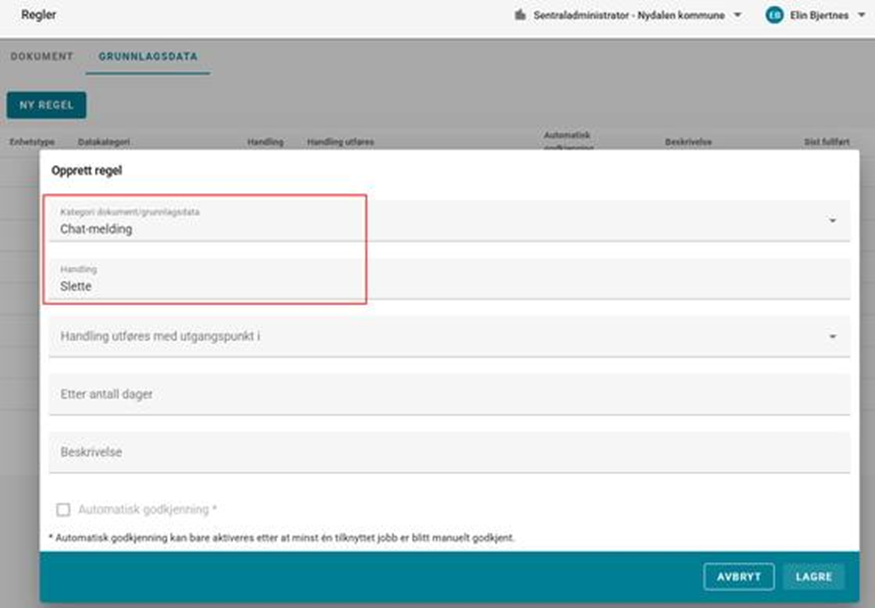Toggle the Automatisk godkjenning checkbox
The image size is (875, 608).
click(63, 510)
